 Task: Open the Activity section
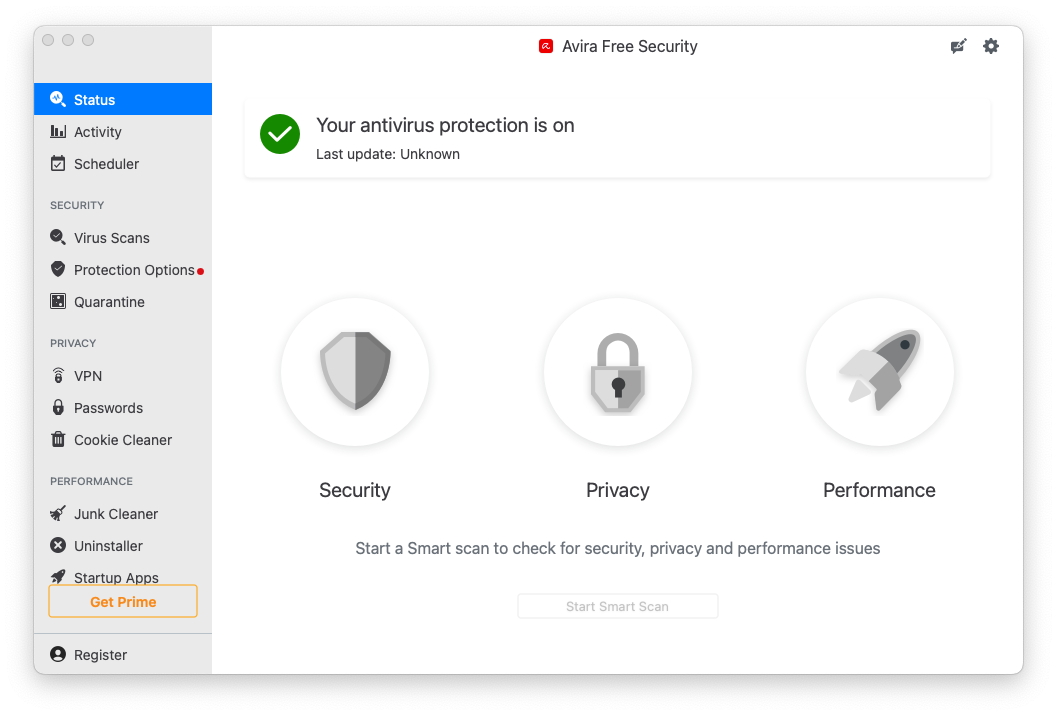[97, 132]
